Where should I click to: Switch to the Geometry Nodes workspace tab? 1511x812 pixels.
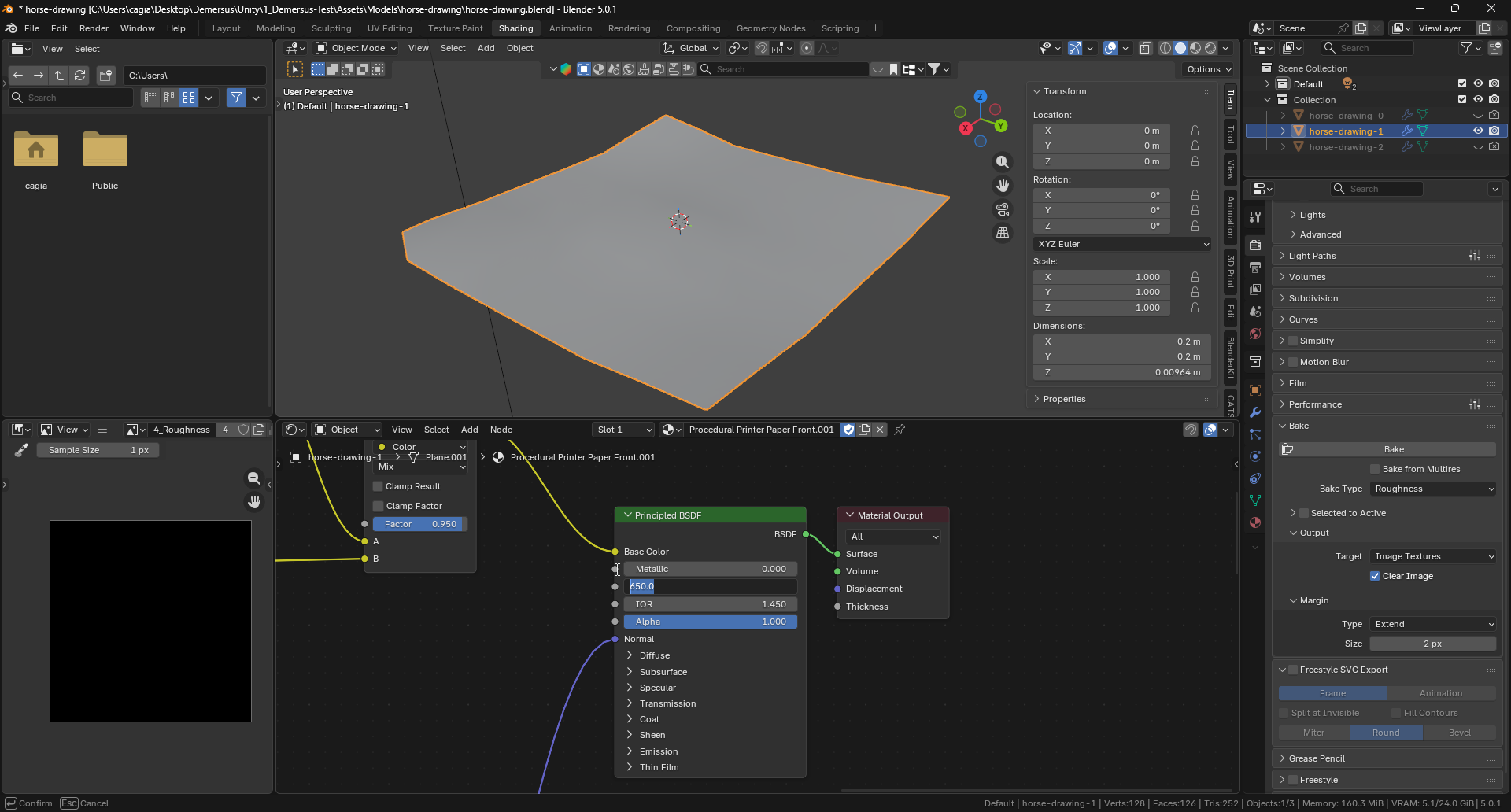coord(770,28)
